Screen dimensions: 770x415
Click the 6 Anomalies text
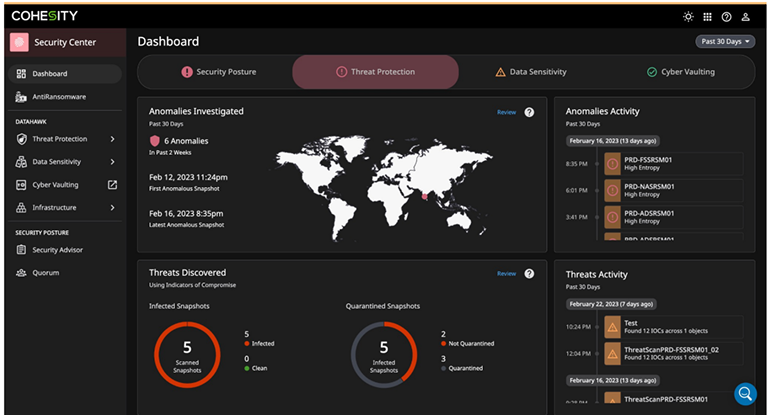186,141
